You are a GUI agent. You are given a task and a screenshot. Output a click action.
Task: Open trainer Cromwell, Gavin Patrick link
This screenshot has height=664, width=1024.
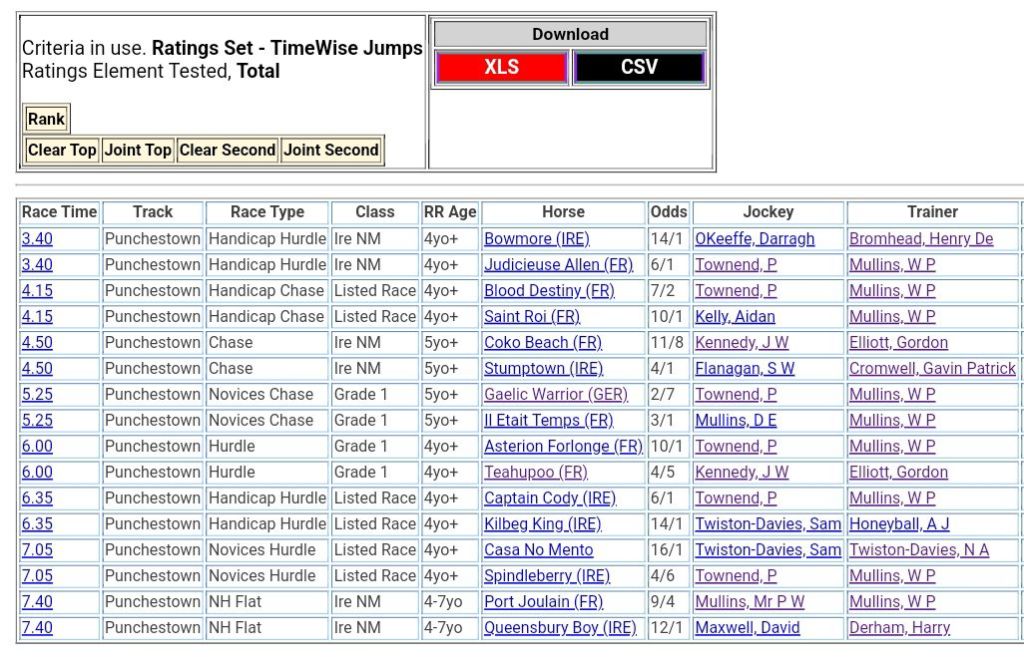click(x=932, y=369)
